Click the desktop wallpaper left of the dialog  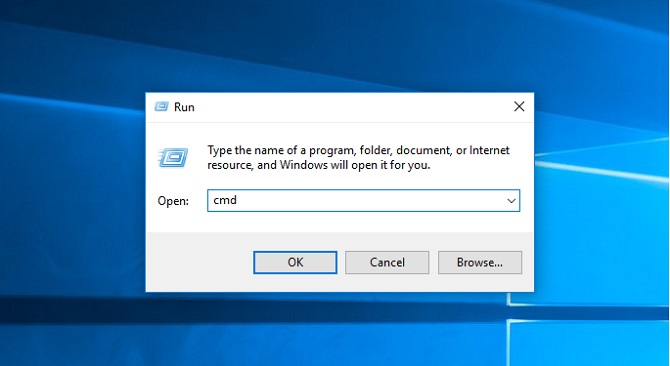[73, 192]
